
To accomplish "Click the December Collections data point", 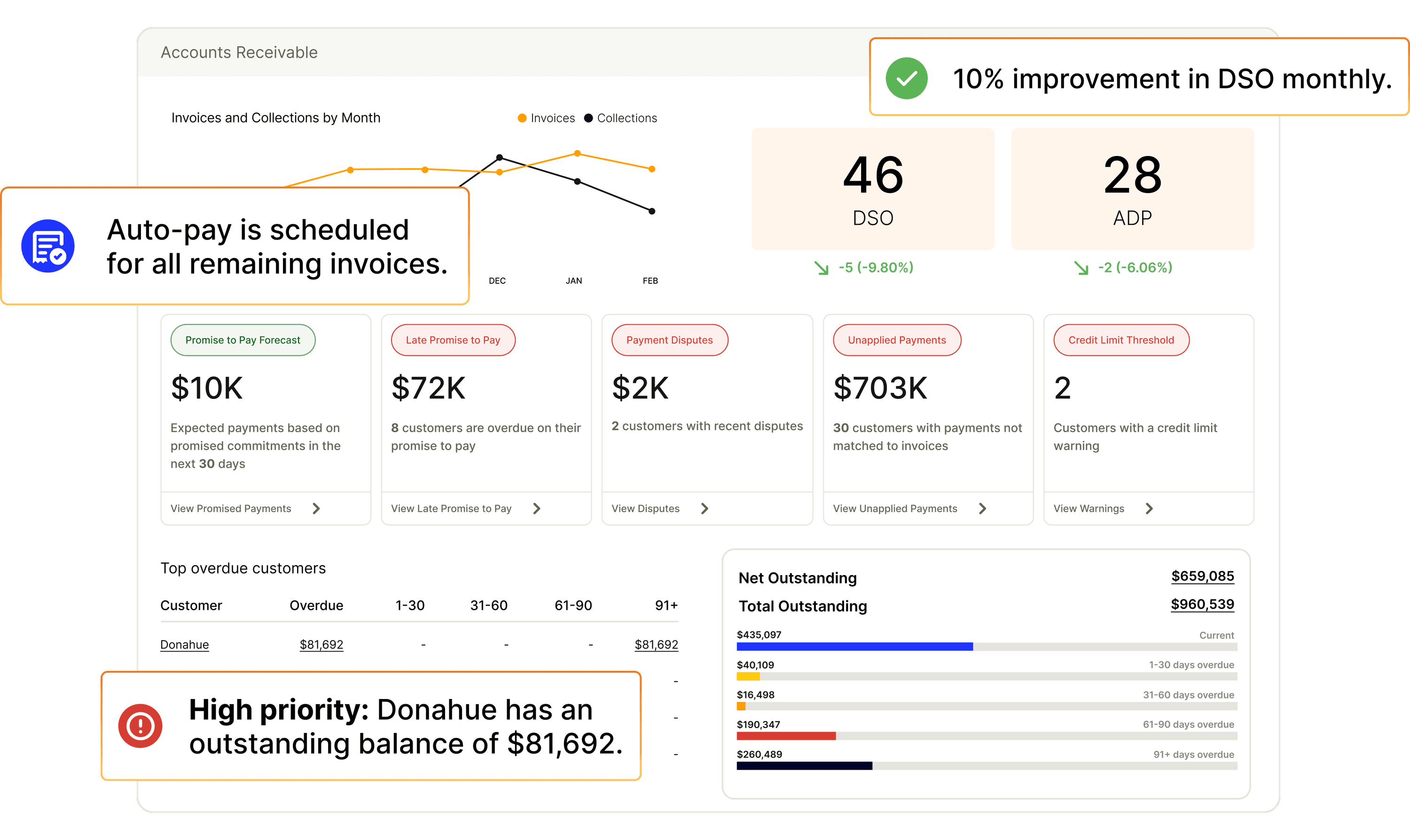I will (500, 157).
